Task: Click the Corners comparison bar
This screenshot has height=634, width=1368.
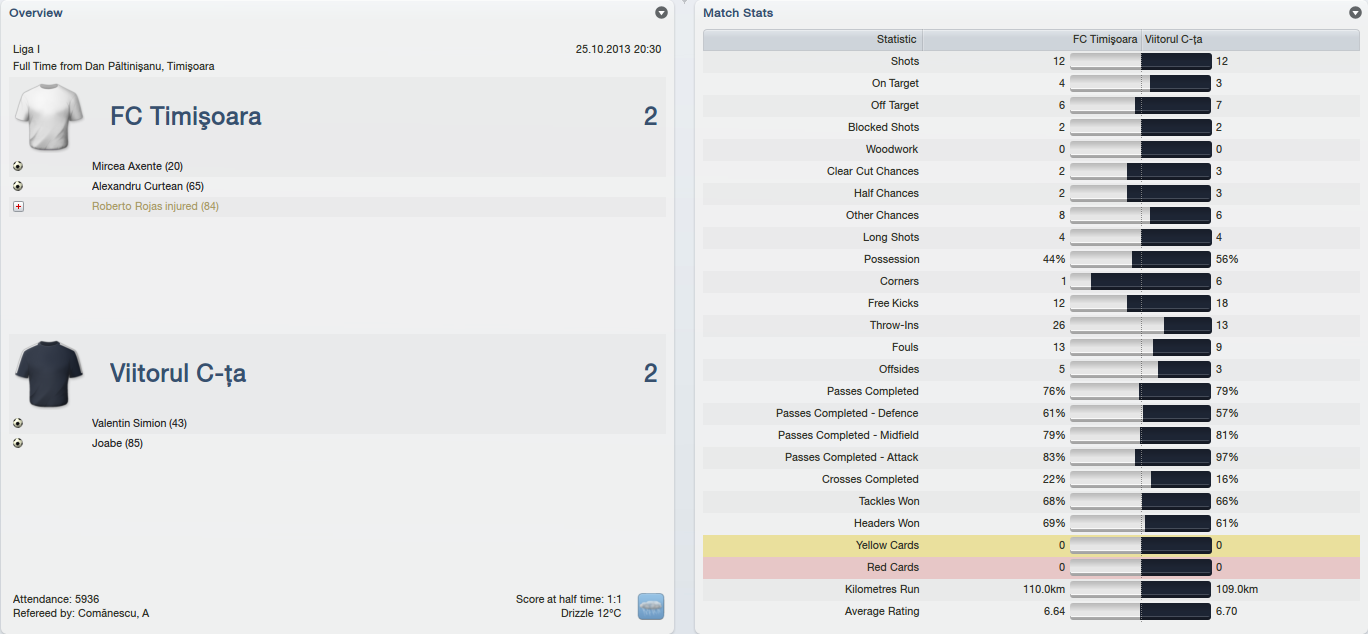Action: coord(1141,281)
